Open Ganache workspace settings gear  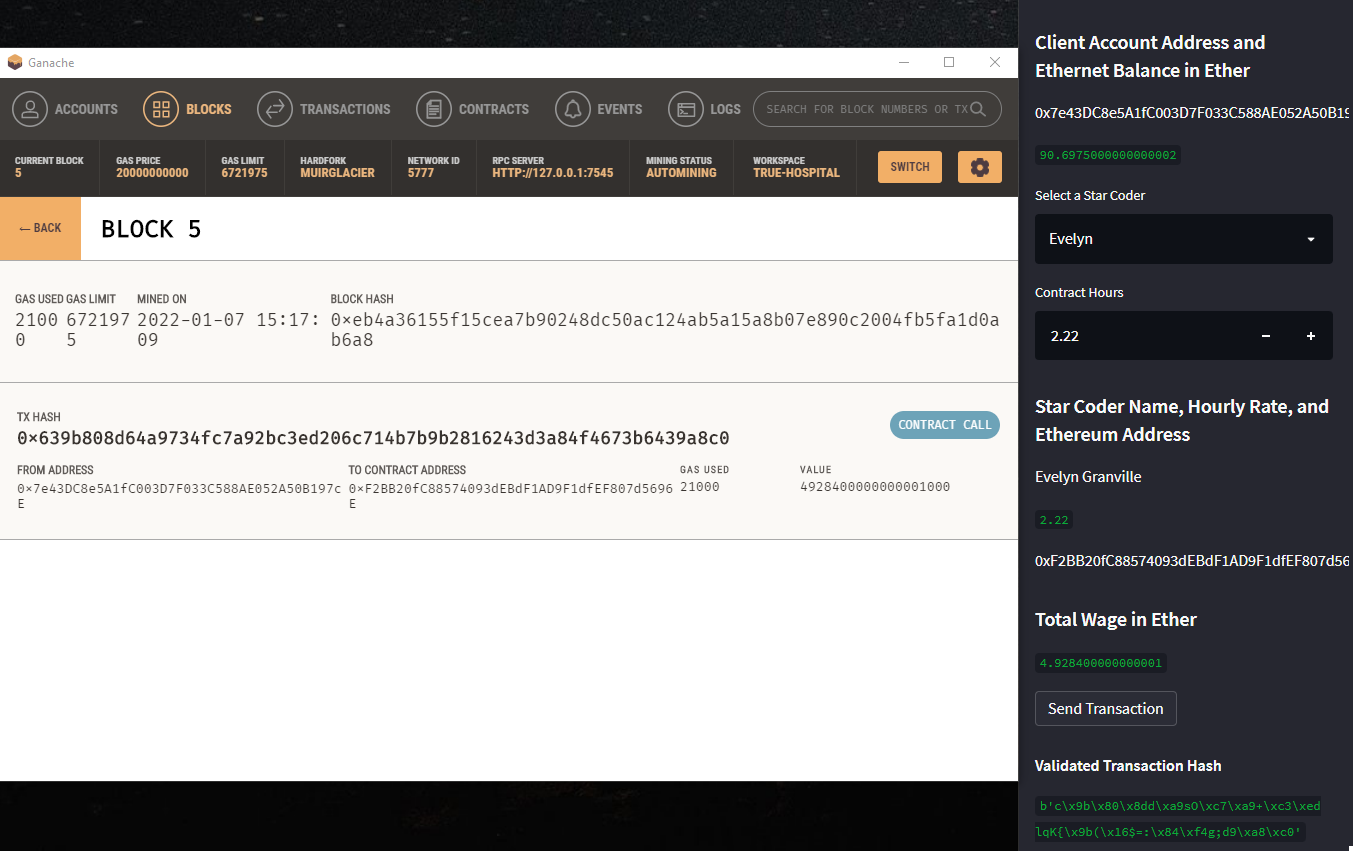pyautogui.click(x=979, y=167)
